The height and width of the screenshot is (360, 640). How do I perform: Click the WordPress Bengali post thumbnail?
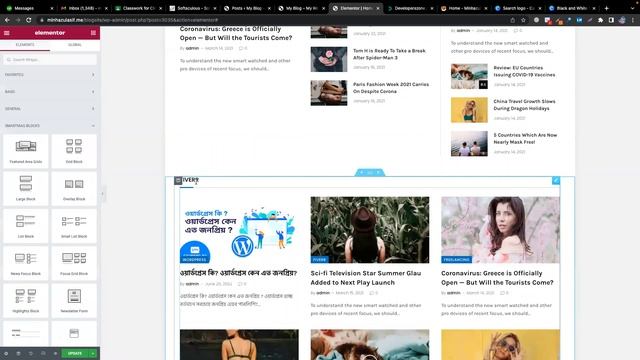click(239, 230)
